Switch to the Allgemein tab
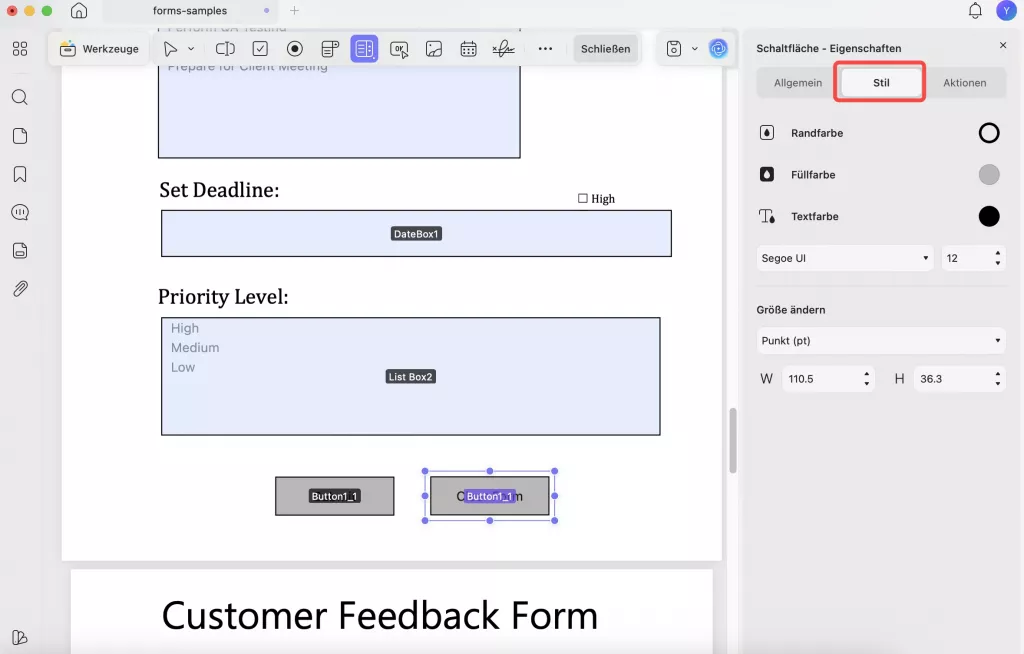 click(798, 83)
